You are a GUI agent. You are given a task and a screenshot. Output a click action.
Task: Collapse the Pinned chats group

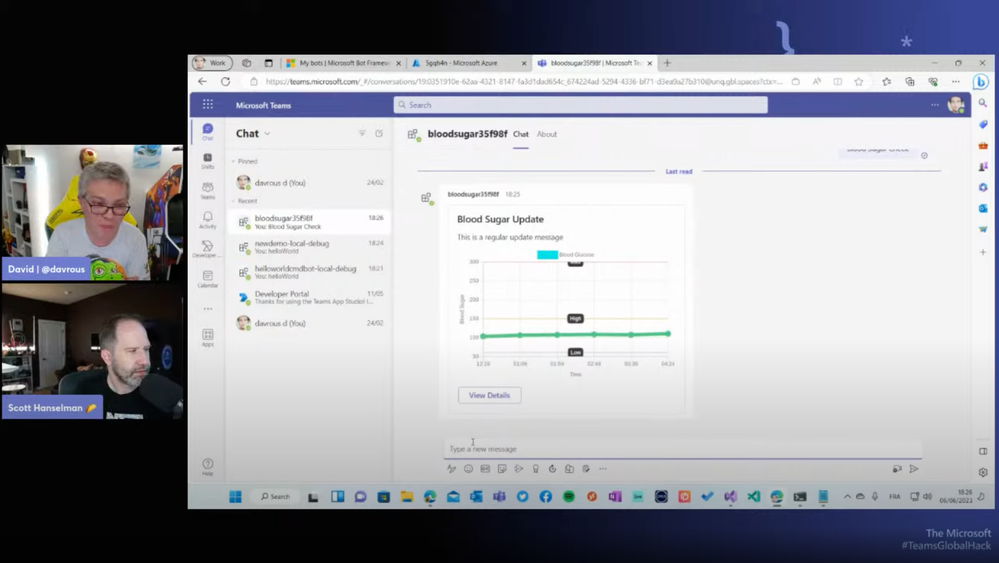[245, 161]
